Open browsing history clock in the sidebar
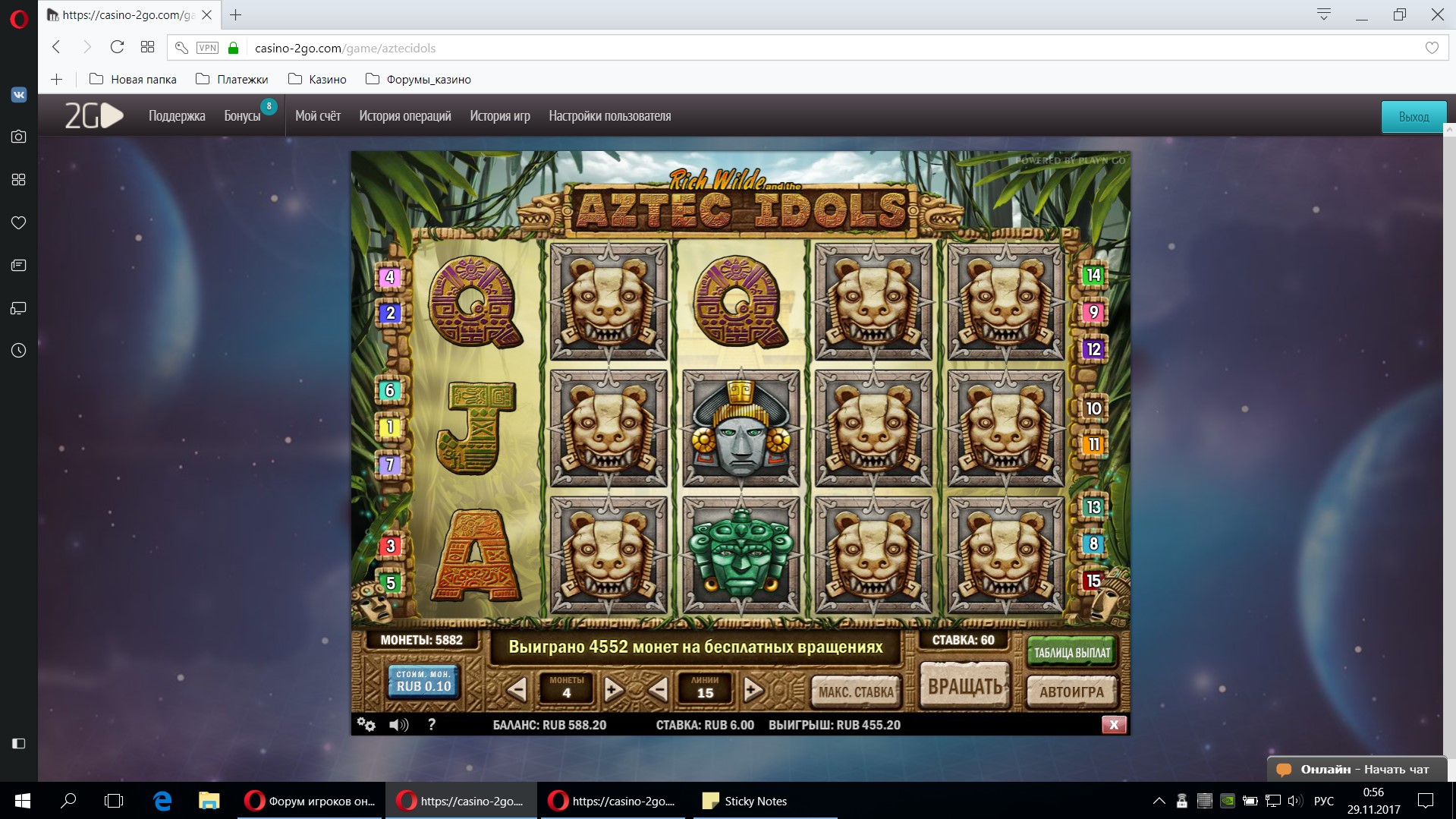Viewport: 1456px width, 819px height. (x=19, y=351)
